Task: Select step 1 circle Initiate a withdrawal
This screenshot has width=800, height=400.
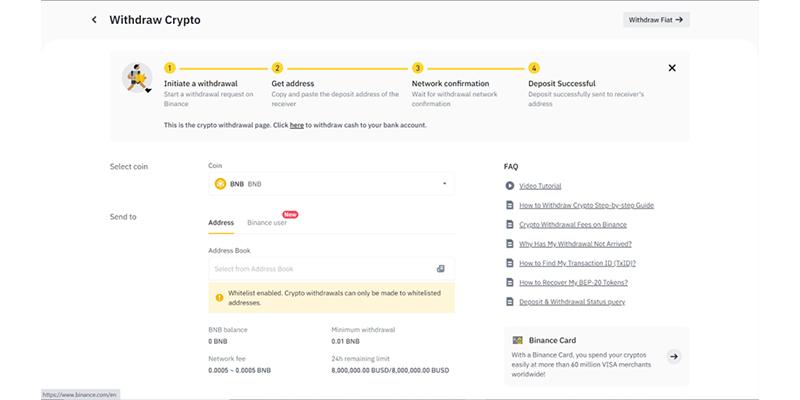Action: tap(169, 68)
